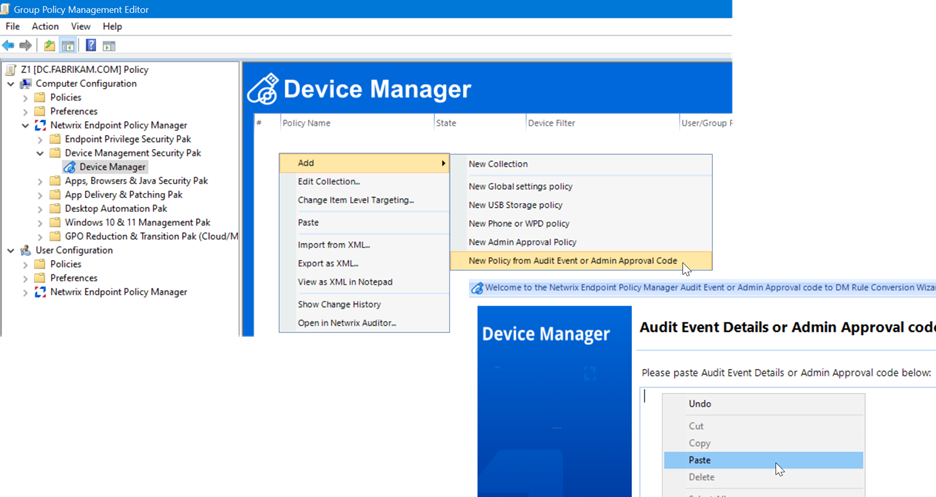The height and width of the screenshot is (497, 936).
Task: Click the Up One Level folder icon
Action: (49, 45)
